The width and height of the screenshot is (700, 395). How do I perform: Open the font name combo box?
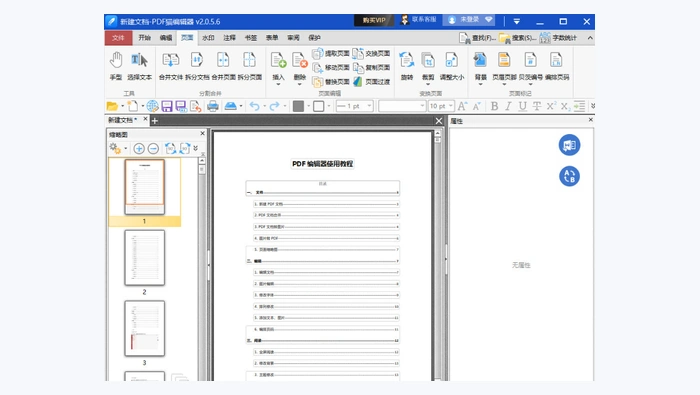tap(402, 106)
